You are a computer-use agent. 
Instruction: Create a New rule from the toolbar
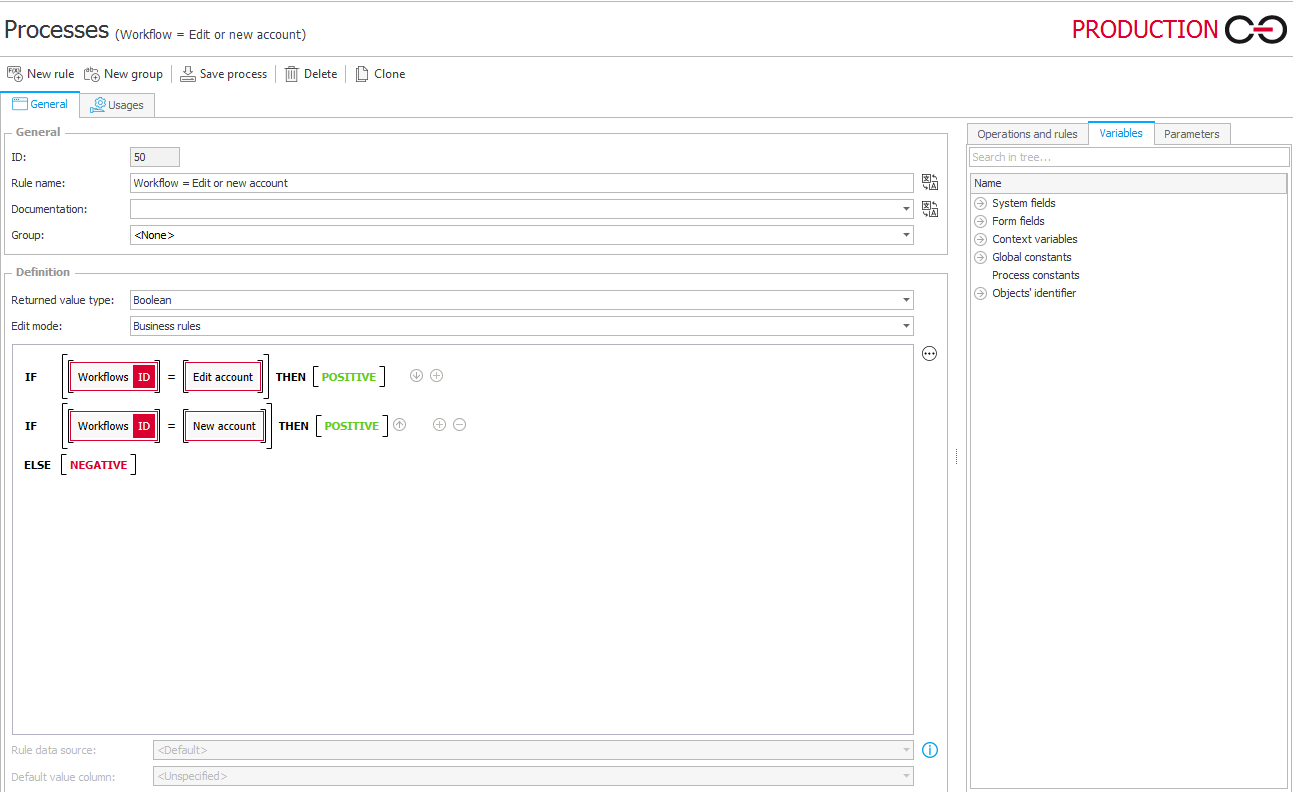40,73
